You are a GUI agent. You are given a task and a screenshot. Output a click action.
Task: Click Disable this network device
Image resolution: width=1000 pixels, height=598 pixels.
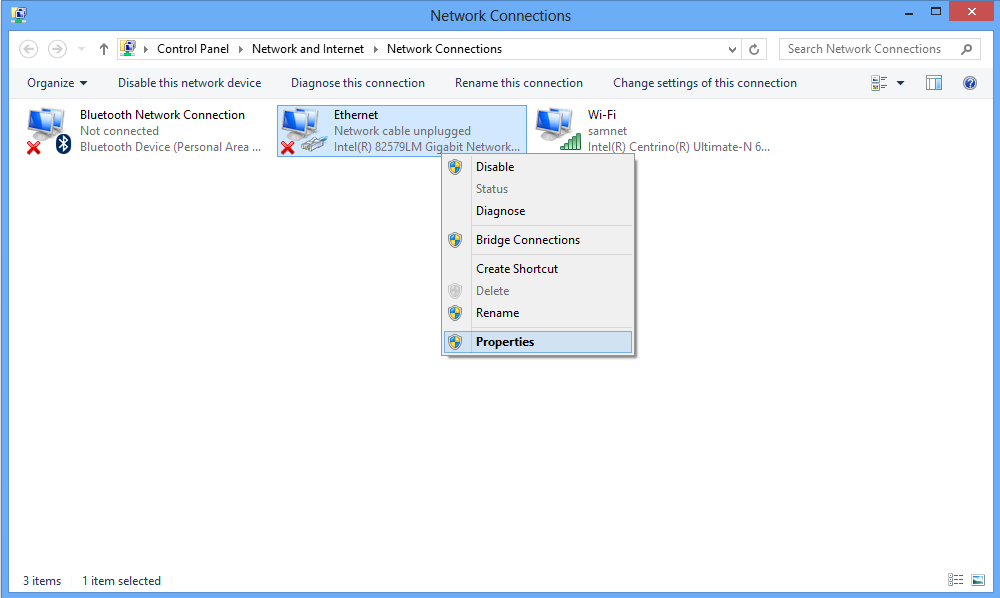coord(189,83)
